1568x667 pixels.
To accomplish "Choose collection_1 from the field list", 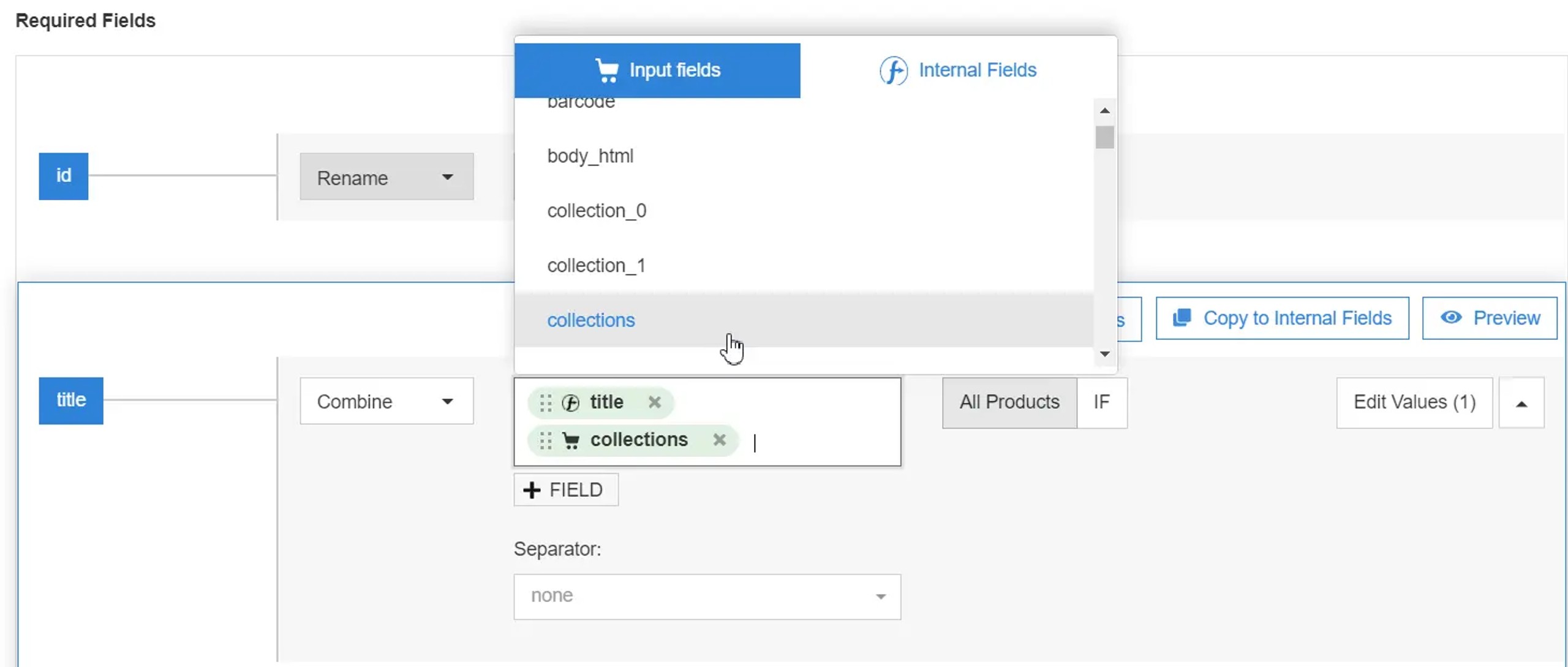I will [x=596, y=265].
